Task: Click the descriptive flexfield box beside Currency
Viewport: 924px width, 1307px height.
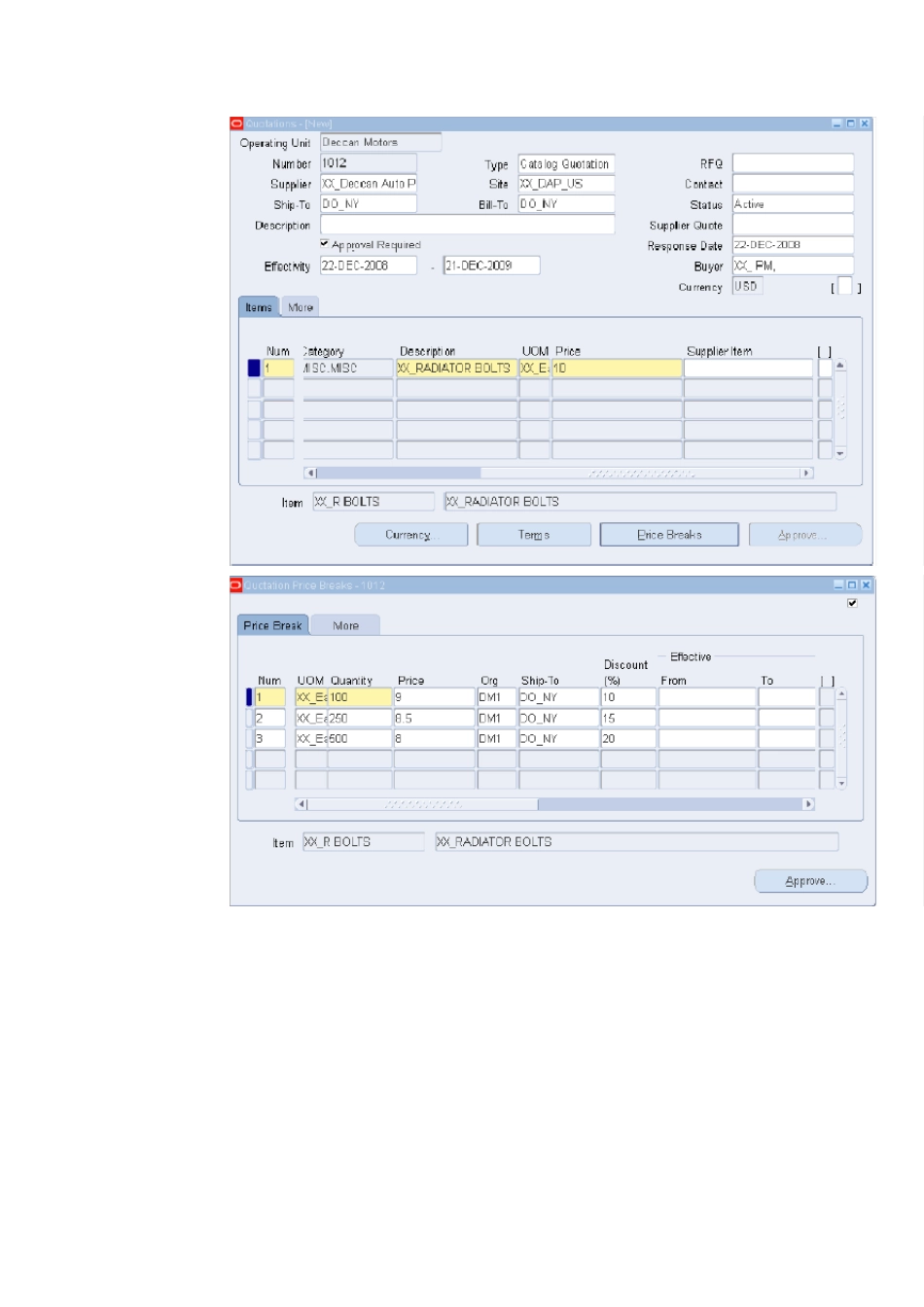Action: pyautogui.click(x=845, y=286)
